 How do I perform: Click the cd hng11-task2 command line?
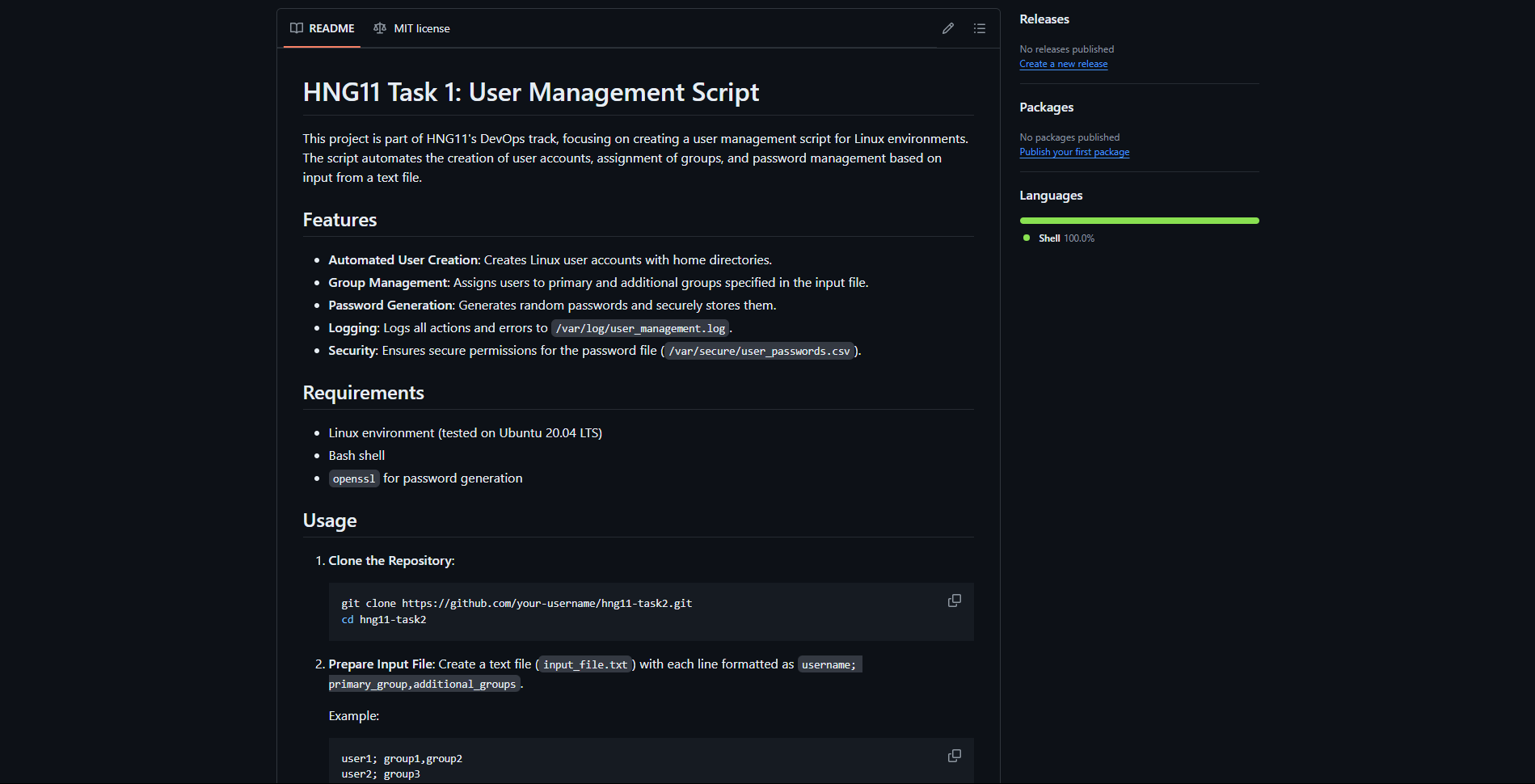click(384, 620)
